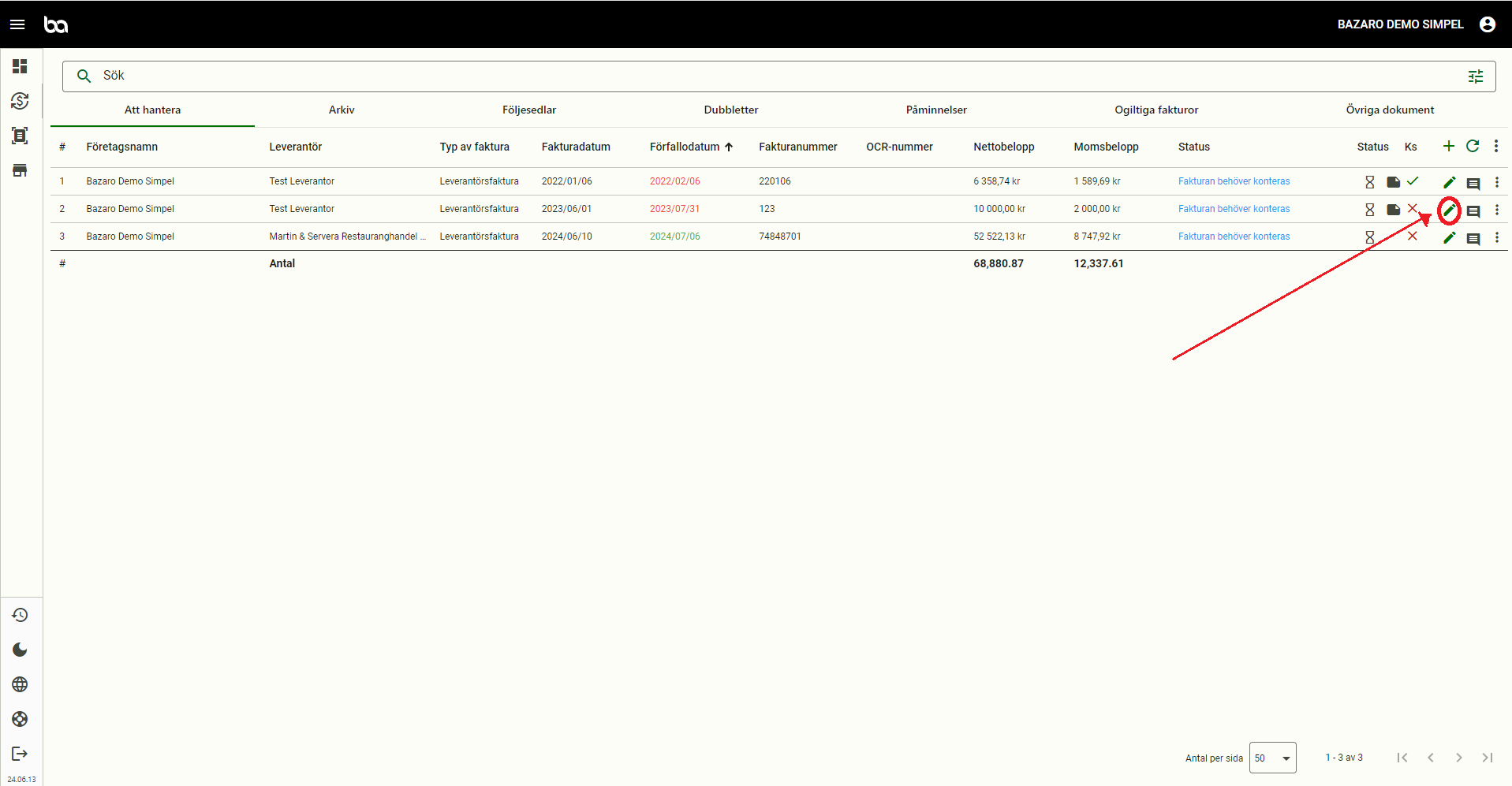Click the green Ks checkmark for invoice 220106
The height and width of the screenshot is (786, 1512).
(1413, 181)
